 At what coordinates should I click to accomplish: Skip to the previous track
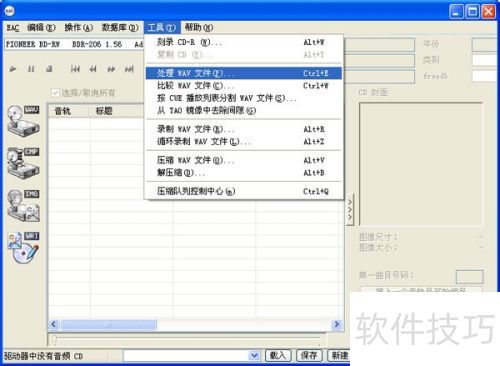(x=75, y=69)
